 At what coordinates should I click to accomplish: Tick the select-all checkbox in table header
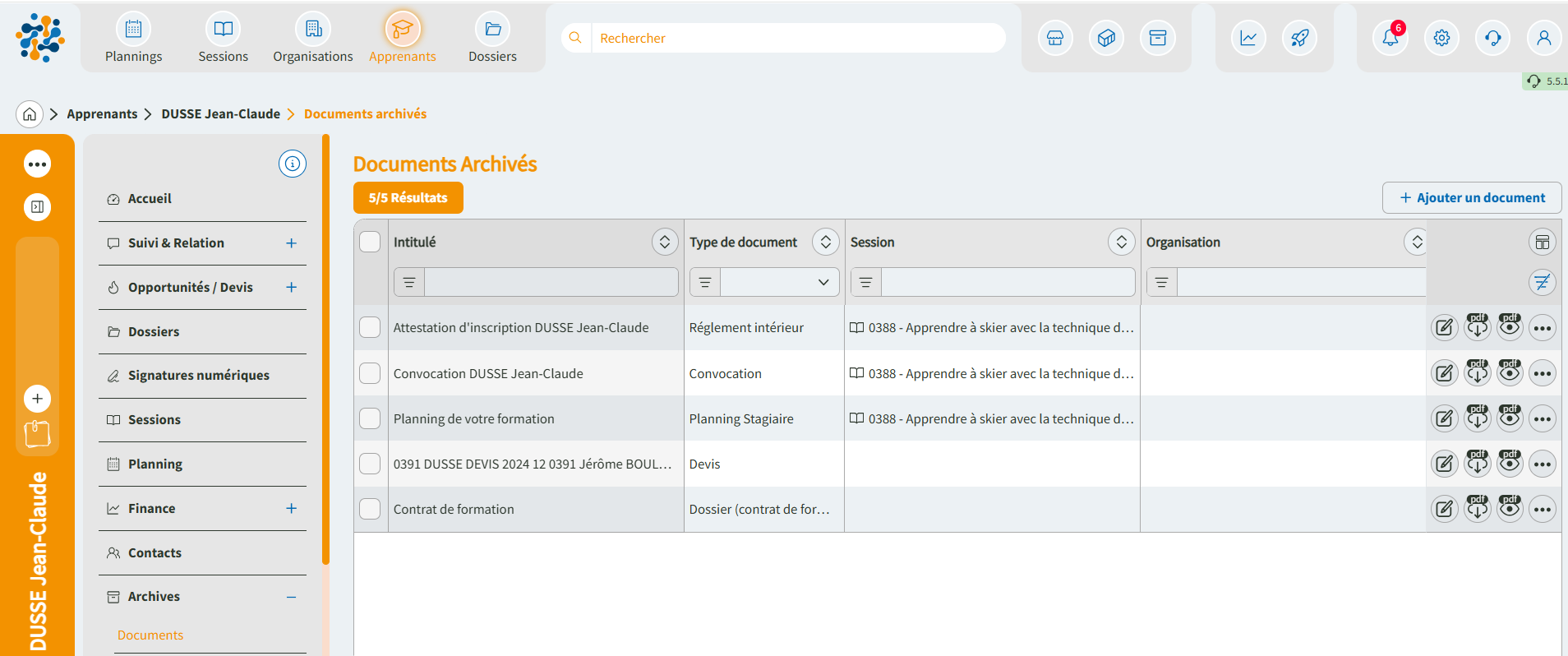pyautogui.click(x=370, y=242)
